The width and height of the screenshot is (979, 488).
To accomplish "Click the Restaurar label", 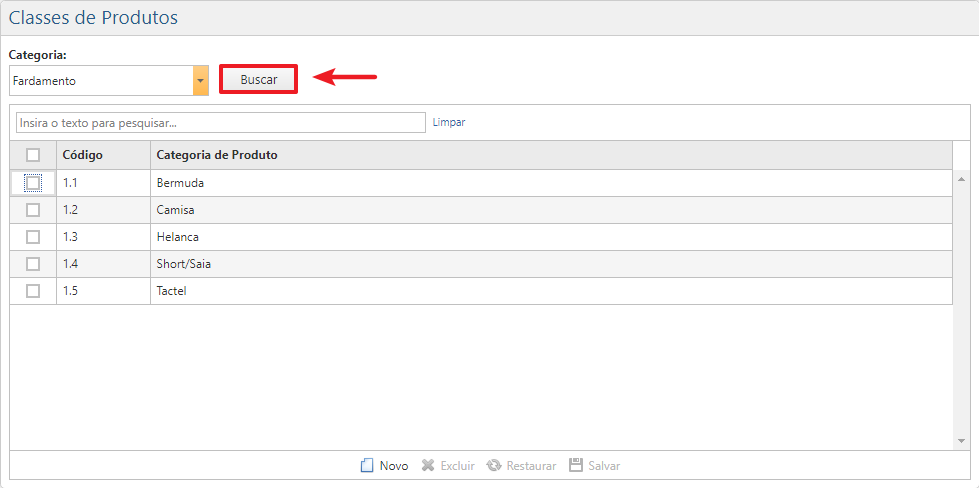I will point(531,466).
